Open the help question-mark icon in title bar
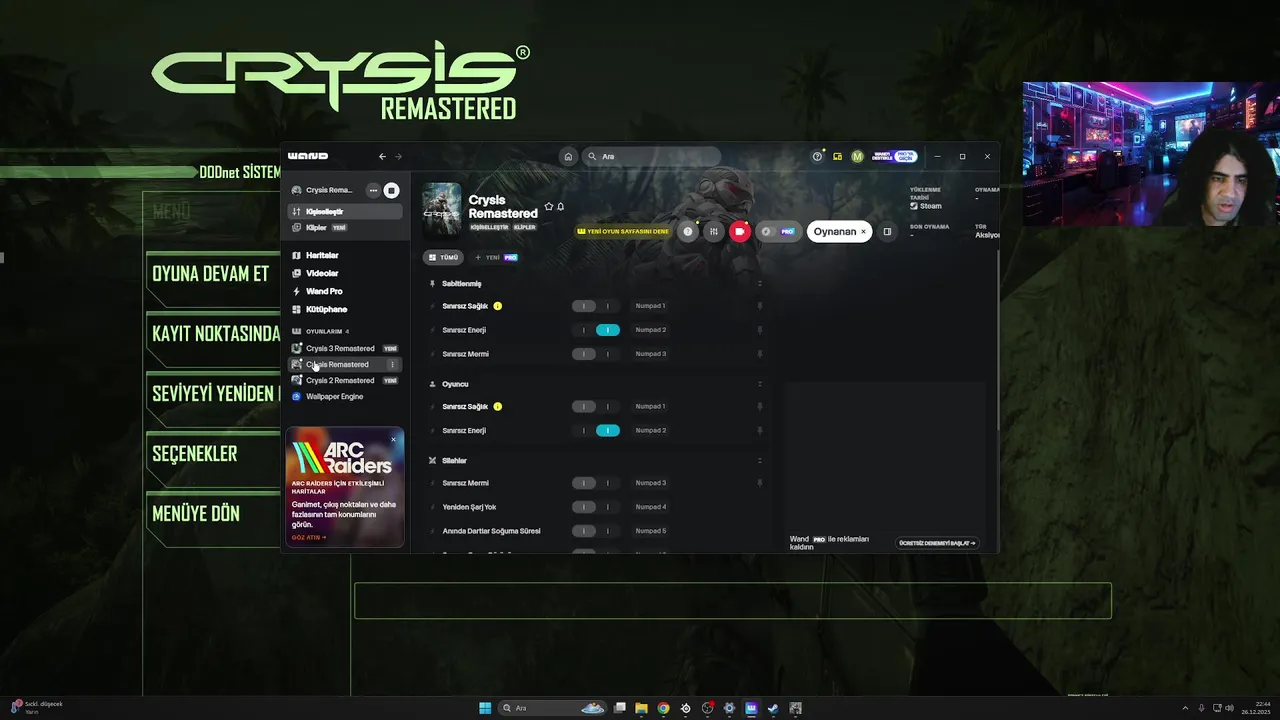 click(817, 156)
